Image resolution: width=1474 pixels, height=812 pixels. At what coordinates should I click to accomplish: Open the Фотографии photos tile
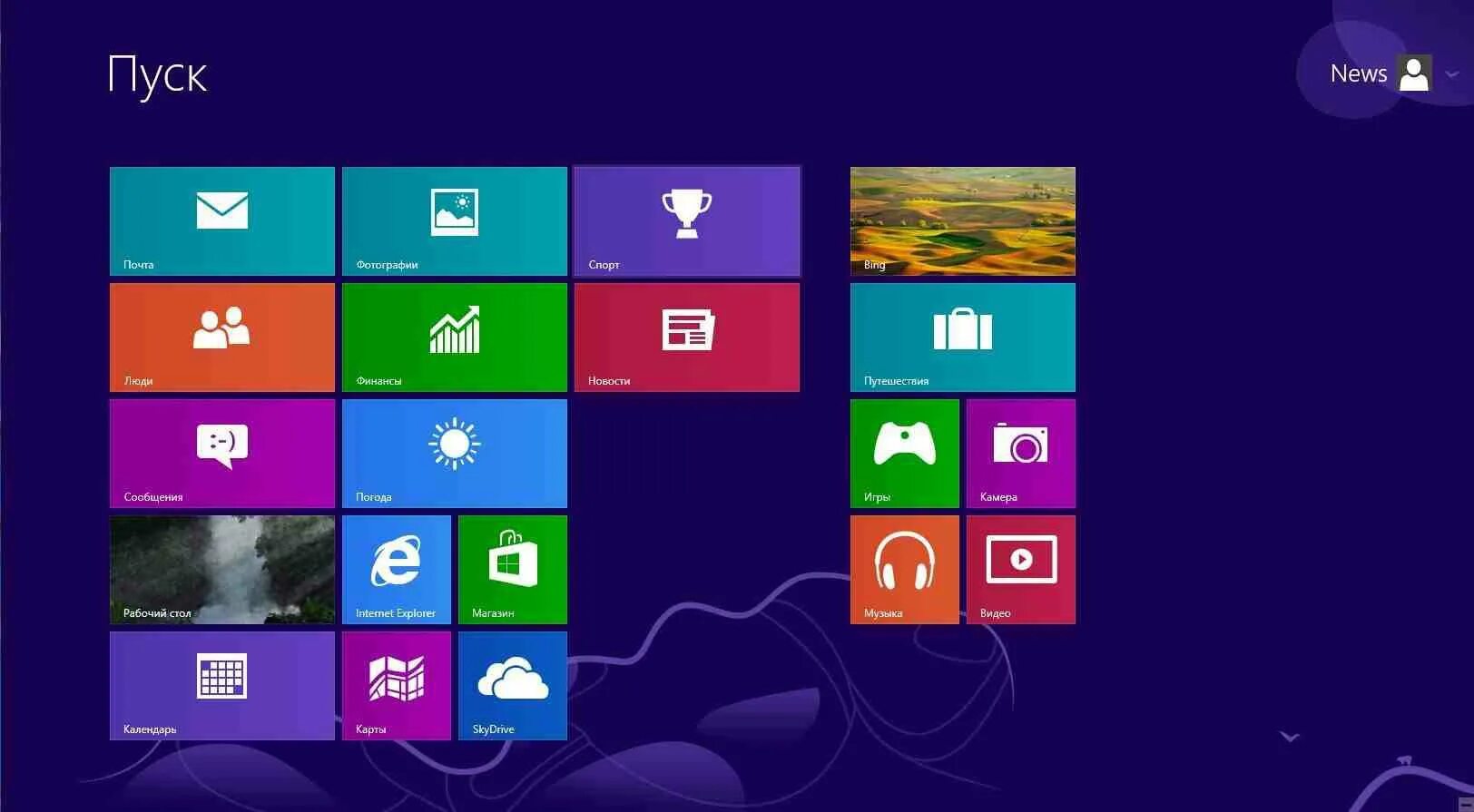[x=455, y=221]
